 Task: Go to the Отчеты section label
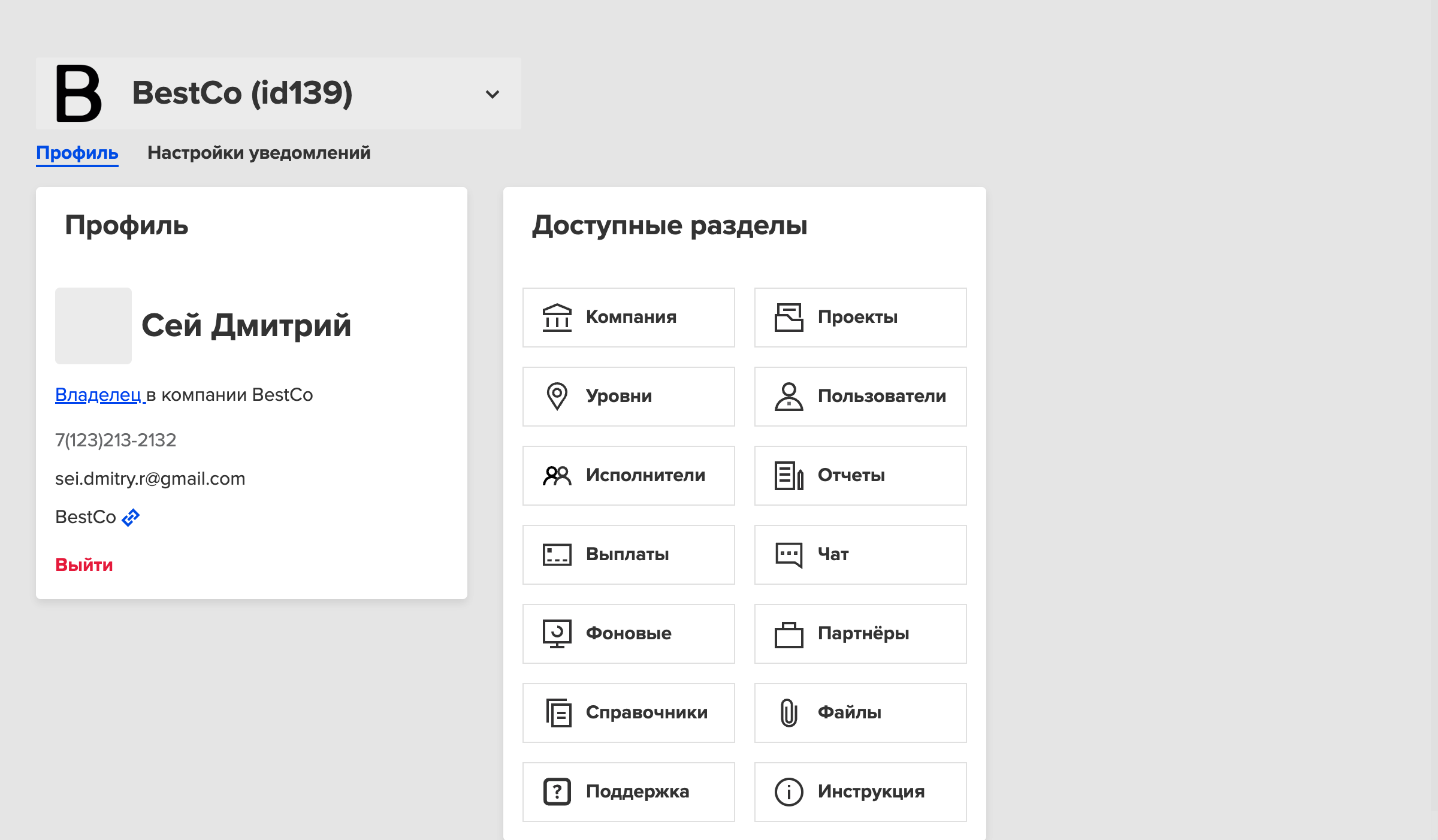tap(851, 475)
